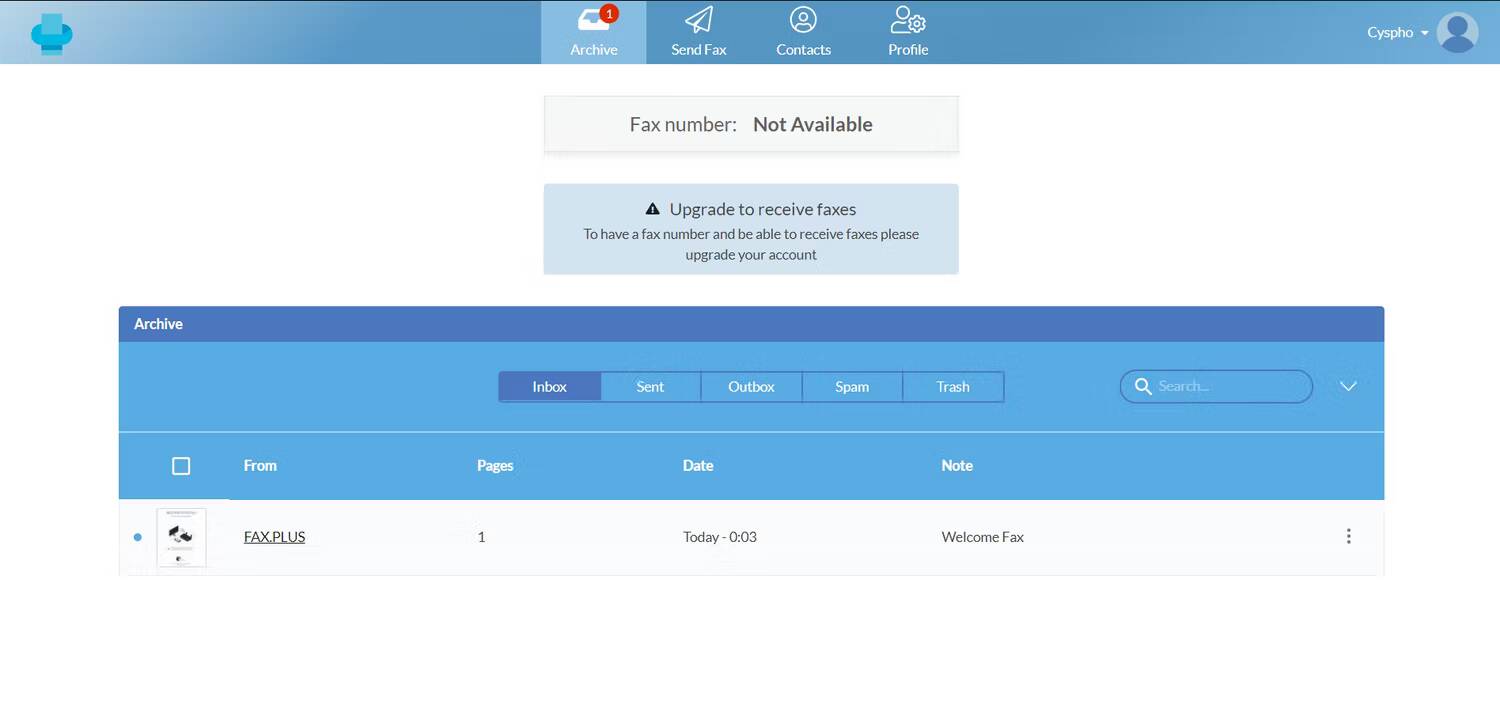Expand advanced search options with the down arrow
This screenshot has height=724, width=1500.
[1348, 386]
